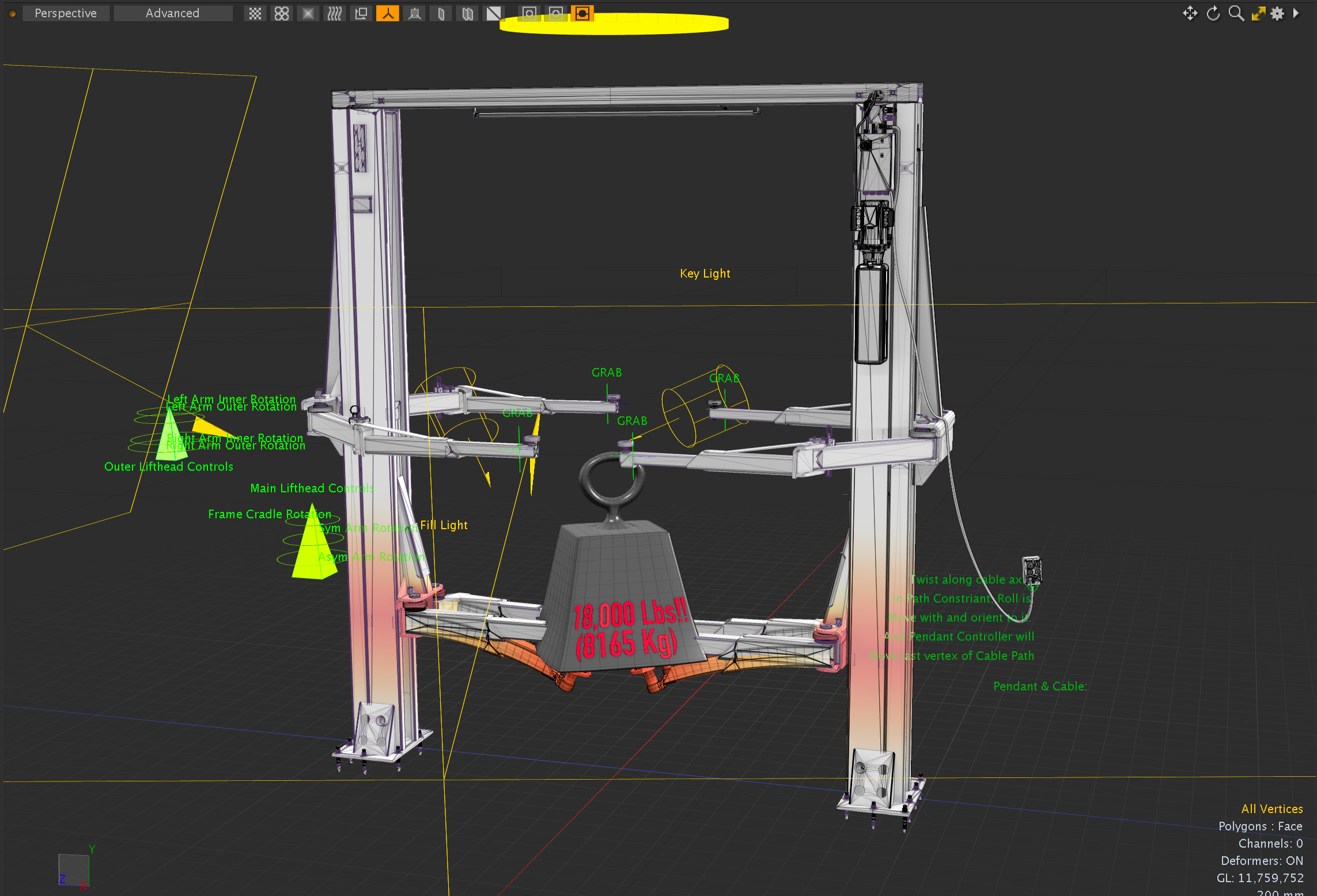Click the magnifying glass zoom icon top right
This screenshot has height=896, width=1317.
point(1236,13)
